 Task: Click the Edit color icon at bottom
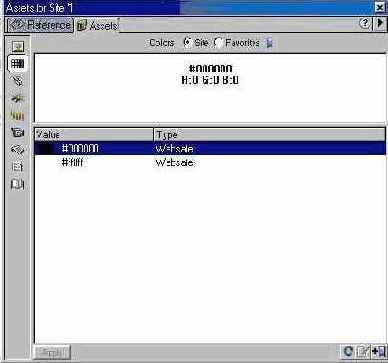coord(362,351)
